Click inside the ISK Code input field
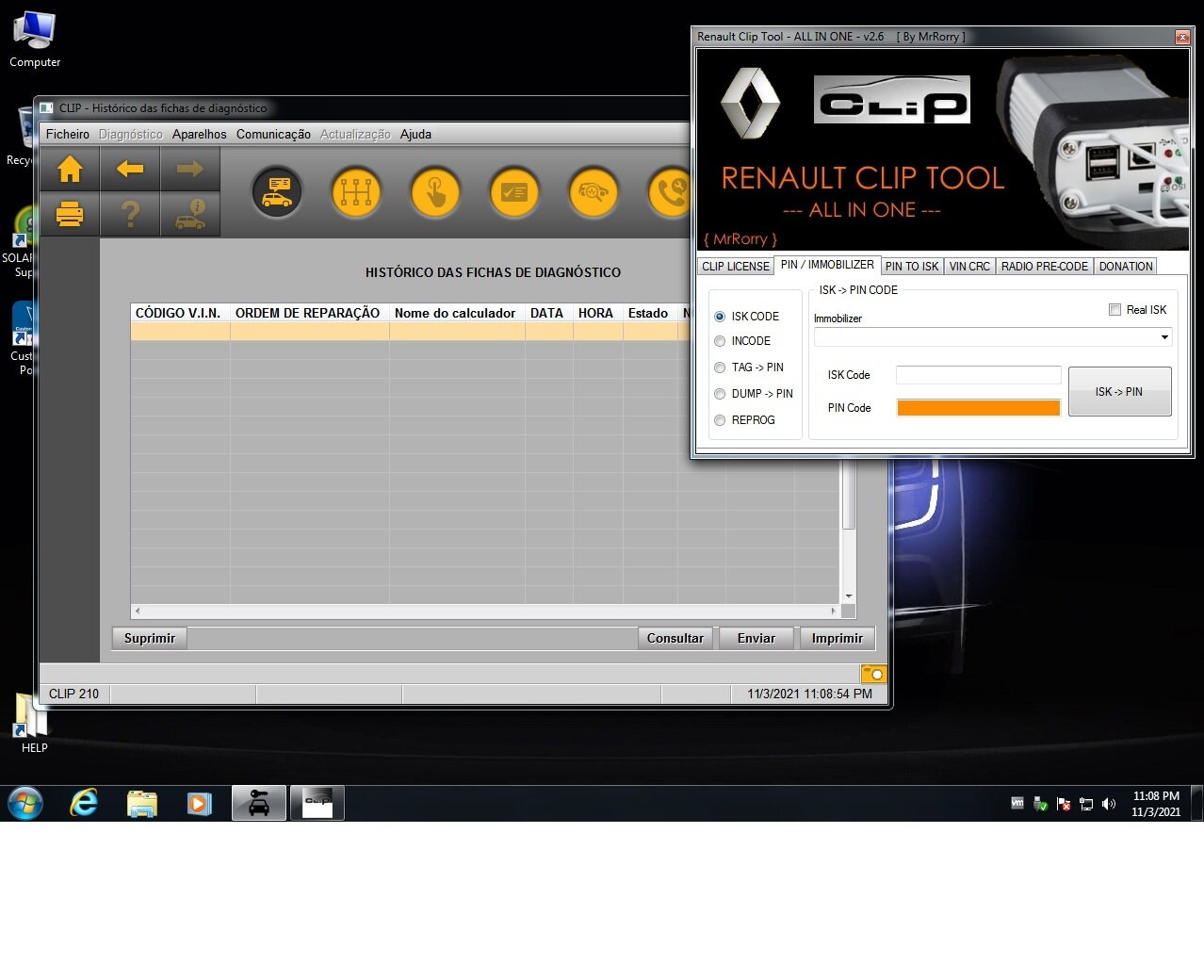The width and height of the screenshot is (1204, 980). pyautogui.click(x=978, y=374)
